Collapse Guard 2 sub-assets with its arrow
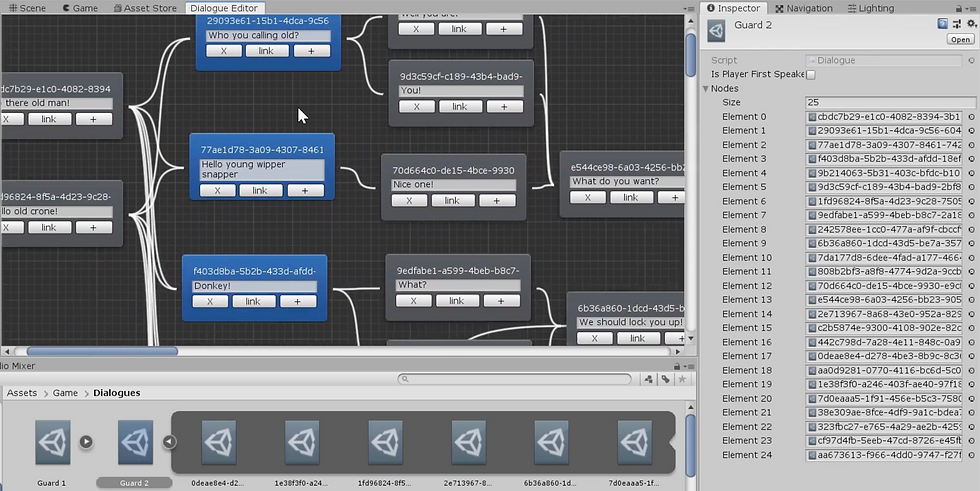The height and width of the screenshot is (491, 980). coord(169,442)
